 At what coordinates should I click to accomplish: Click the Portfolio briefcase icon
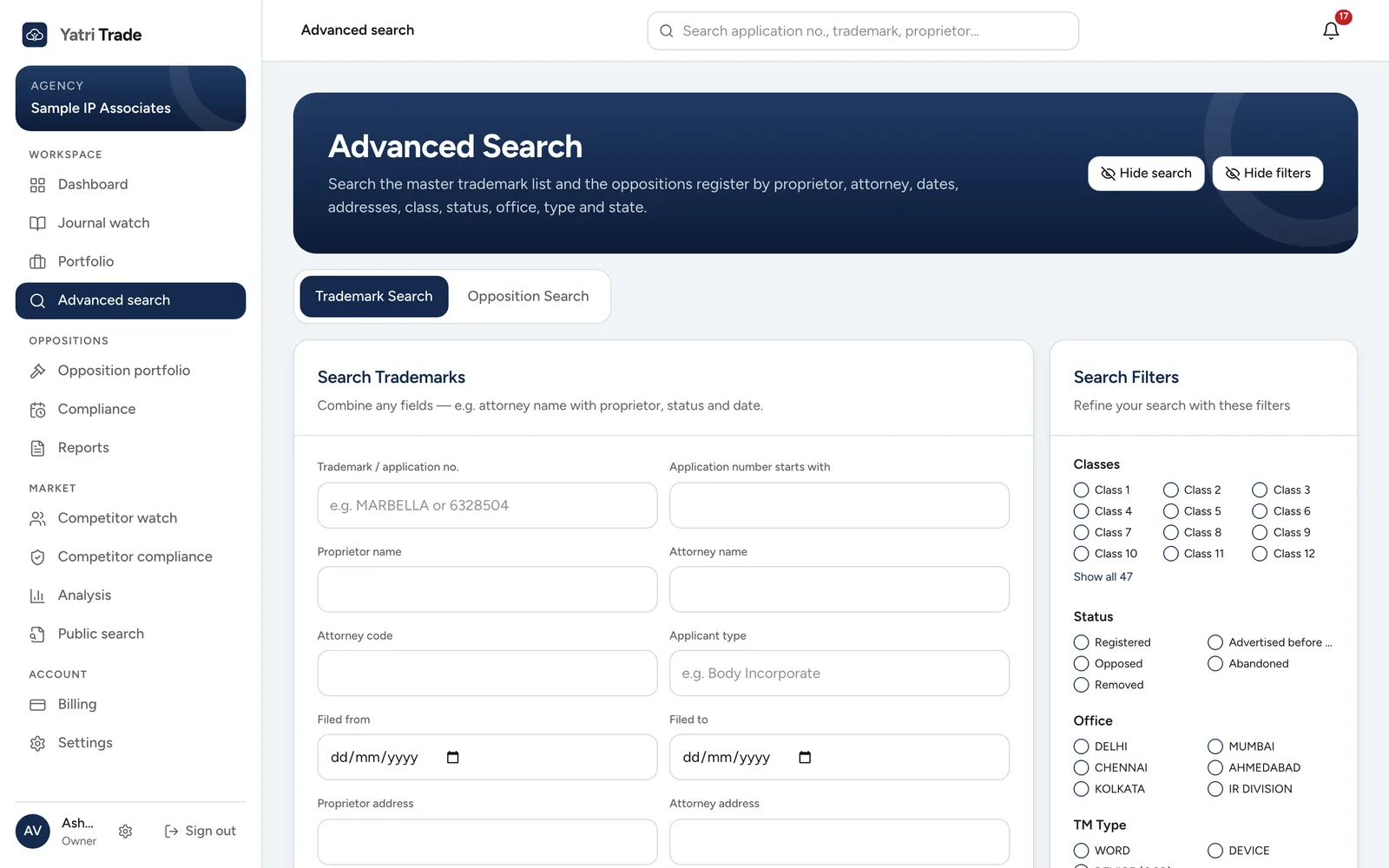[37, 262]
